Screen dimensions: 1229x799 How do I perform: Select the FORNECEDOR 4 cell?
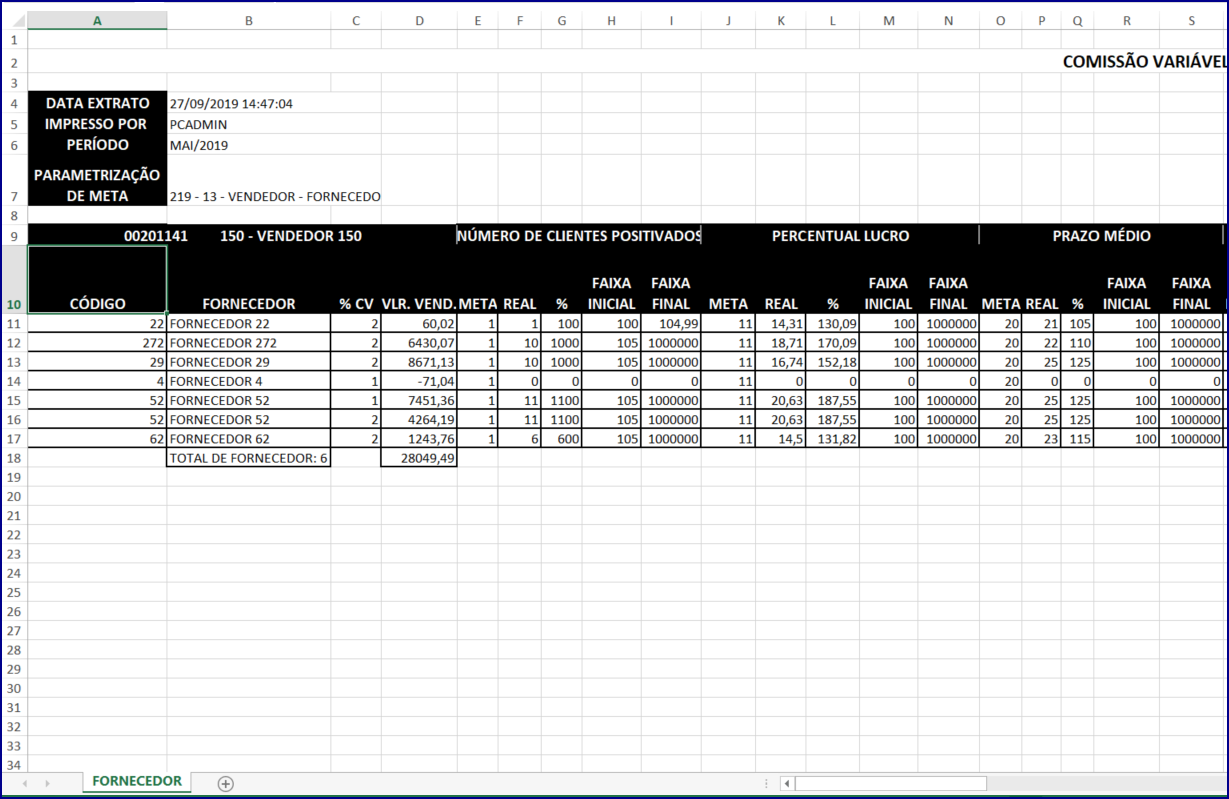click(248, 381)
